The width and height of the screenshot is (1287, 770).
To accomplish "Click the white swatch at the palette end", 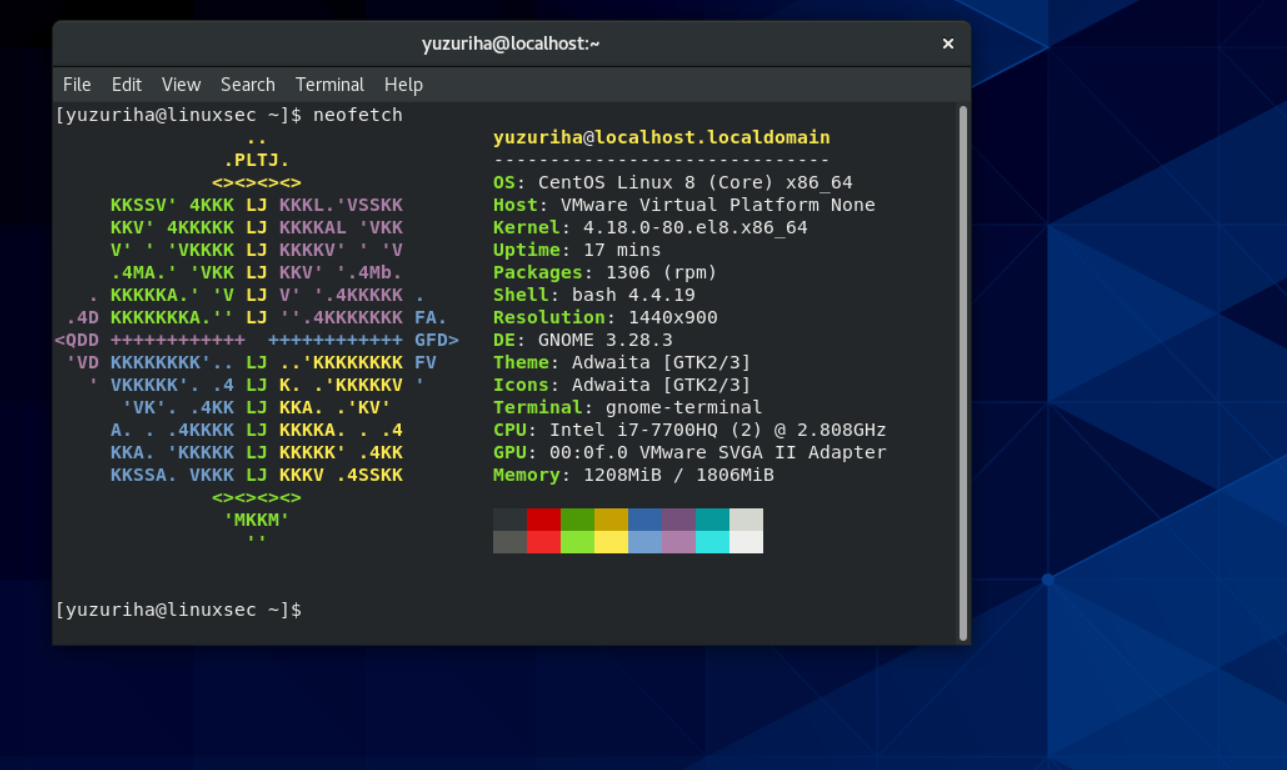I will coord(747,543).
